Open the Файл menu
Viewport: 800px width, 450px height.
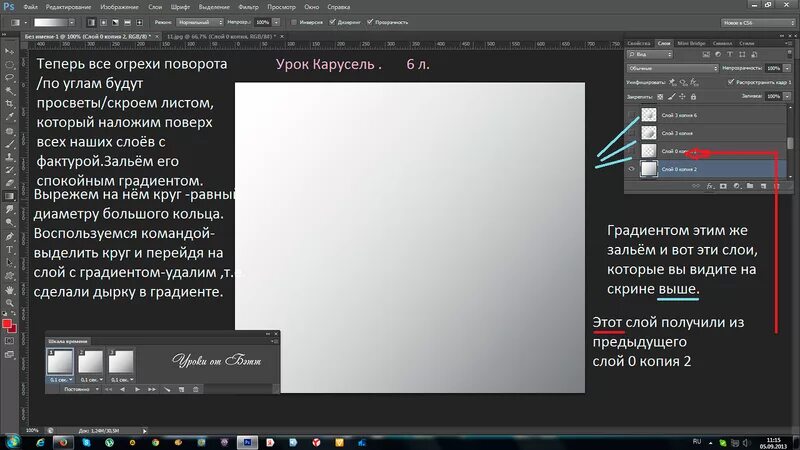point(30,7)
